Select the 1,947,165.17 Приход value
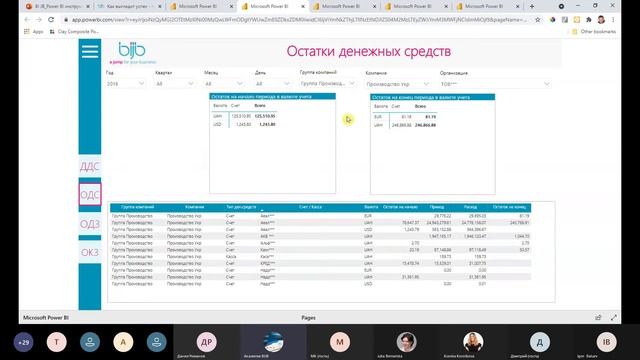 [440, 236]
